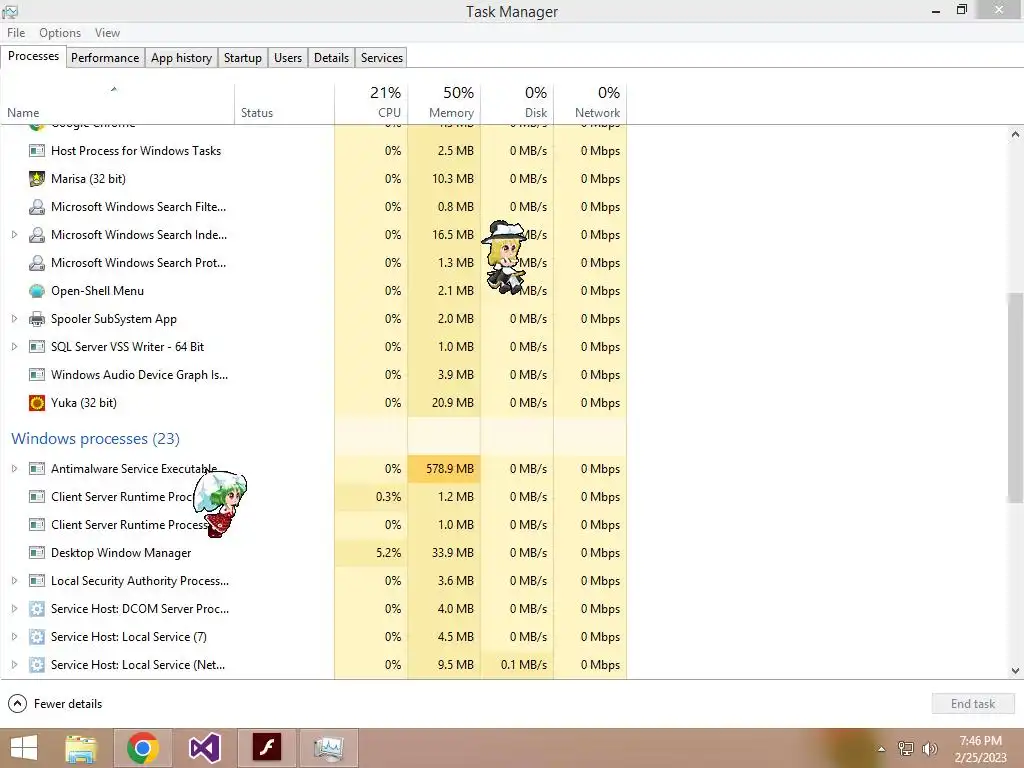The width and height of the screenshot is (1024, 768).
Task: Sort by the Network column header
Action: (590, 103)
